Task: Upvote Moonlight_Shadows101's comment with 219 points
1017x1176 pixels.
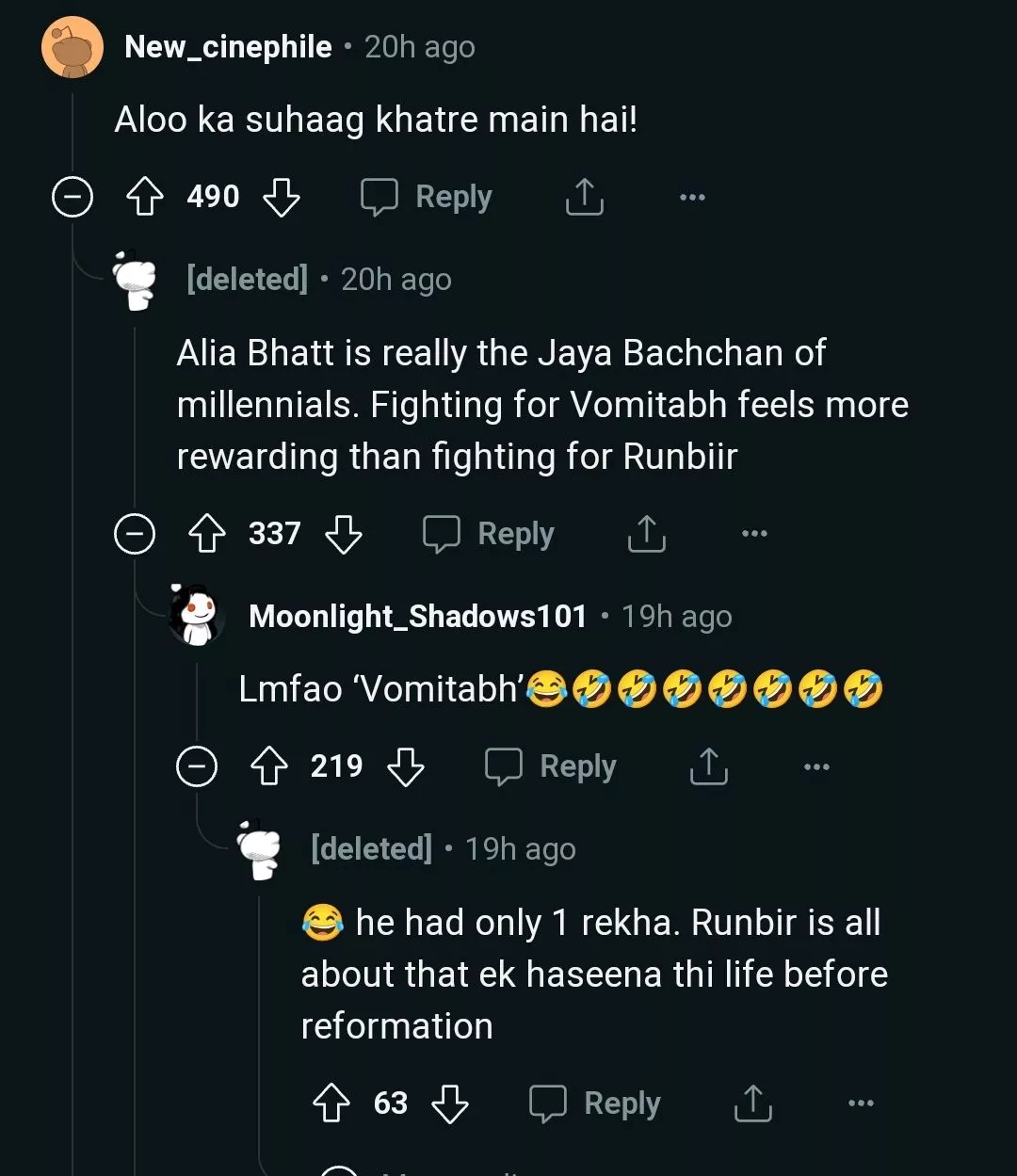Action: coord(269,766)
